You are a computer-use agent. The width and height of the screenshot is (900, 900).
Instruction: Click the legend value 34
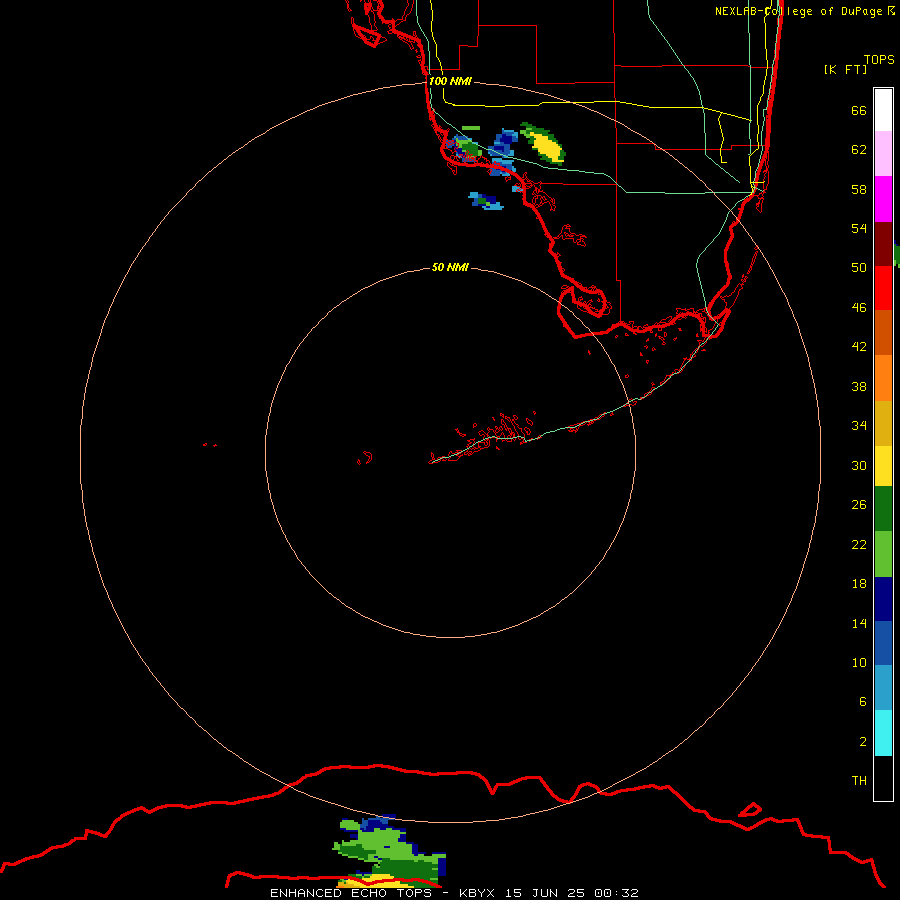point(859,425)
